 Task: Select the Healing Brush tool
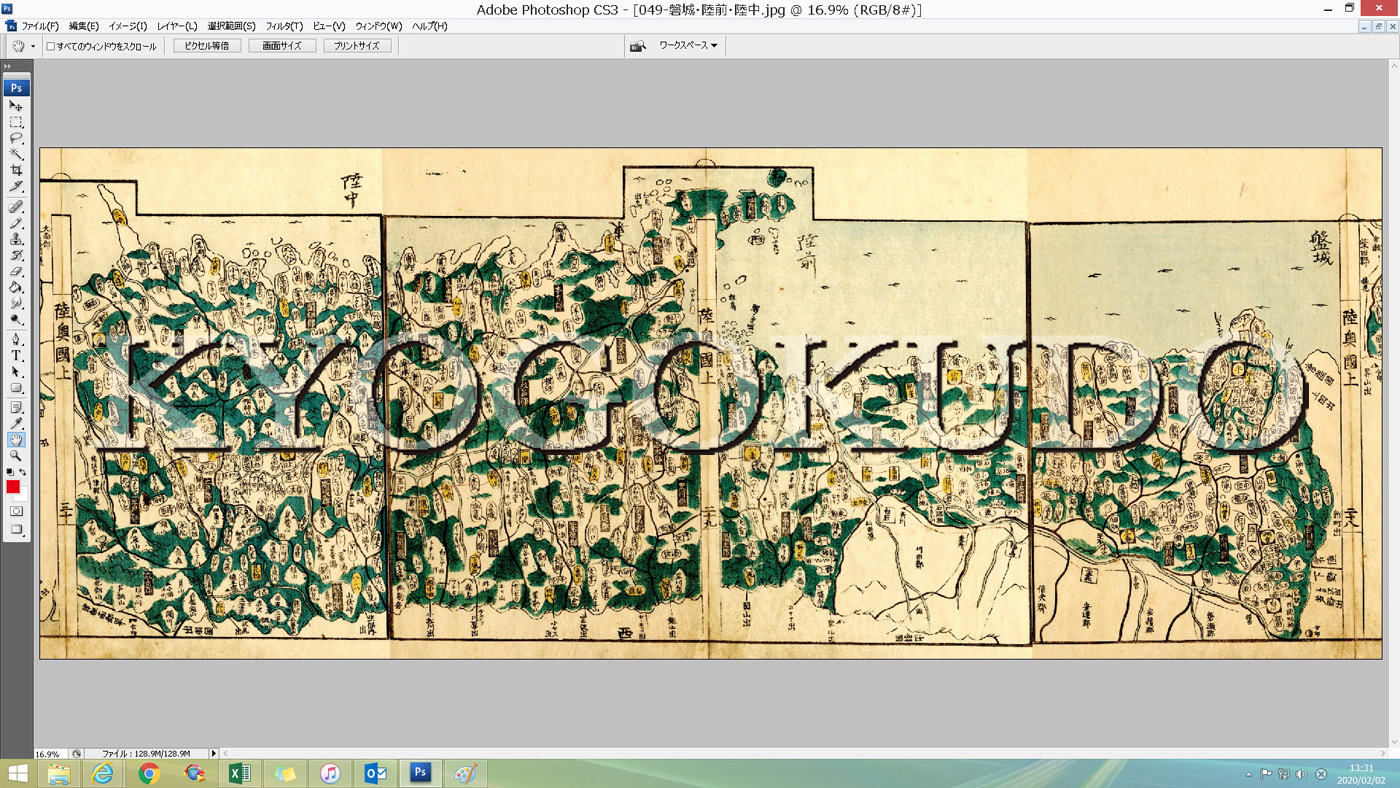tap(16, 207)
